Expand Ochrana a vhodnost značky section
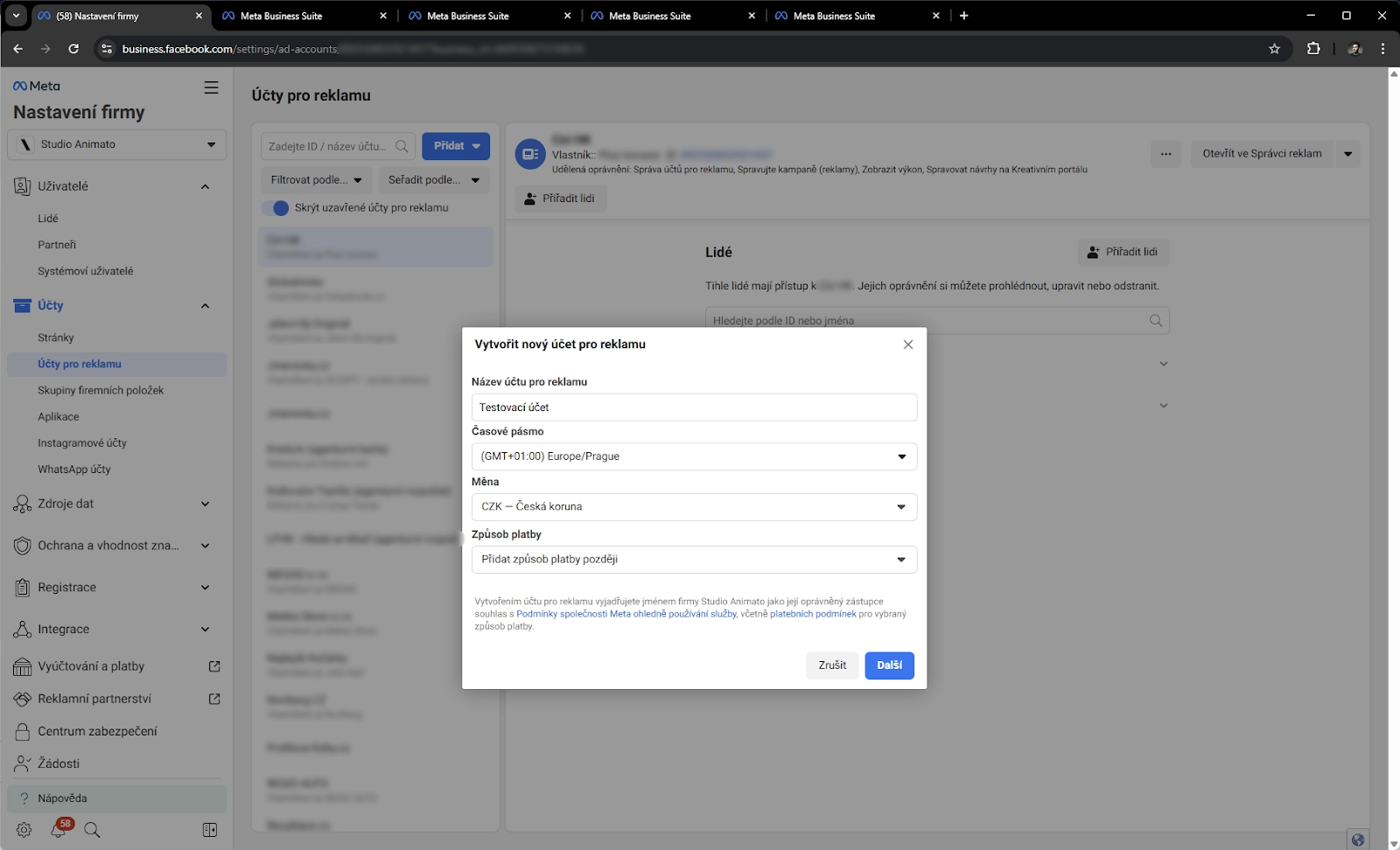 [x=205, y=546]
